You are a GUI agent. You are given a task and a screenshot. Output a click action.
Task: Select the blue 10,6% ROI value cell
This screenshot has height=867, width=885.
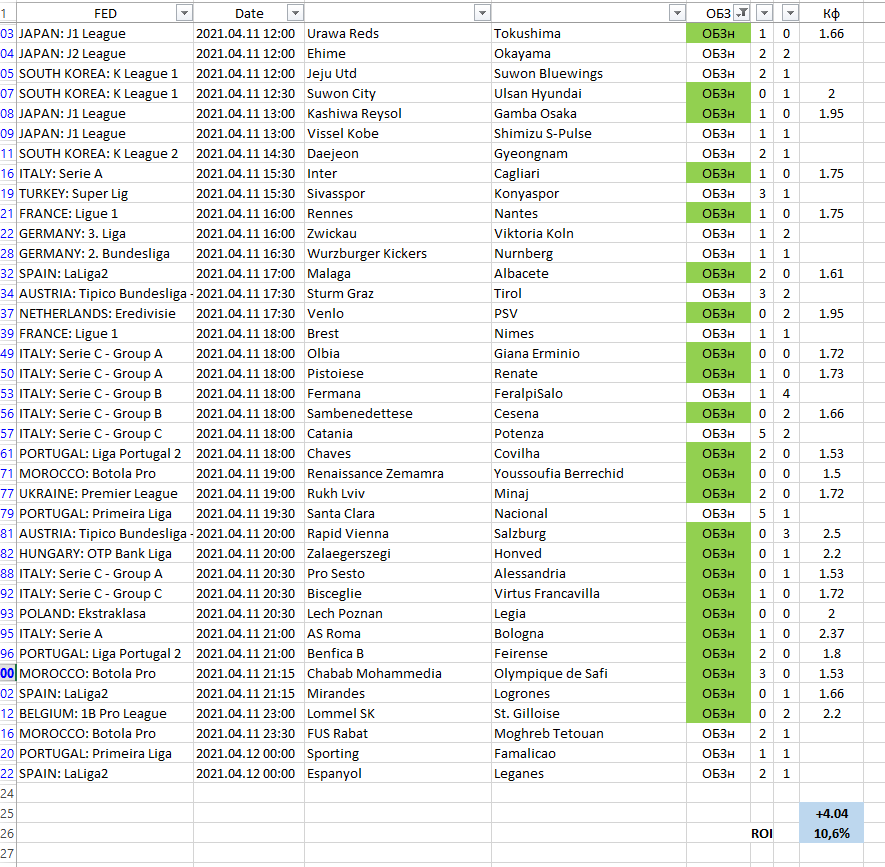click(831, 833)
